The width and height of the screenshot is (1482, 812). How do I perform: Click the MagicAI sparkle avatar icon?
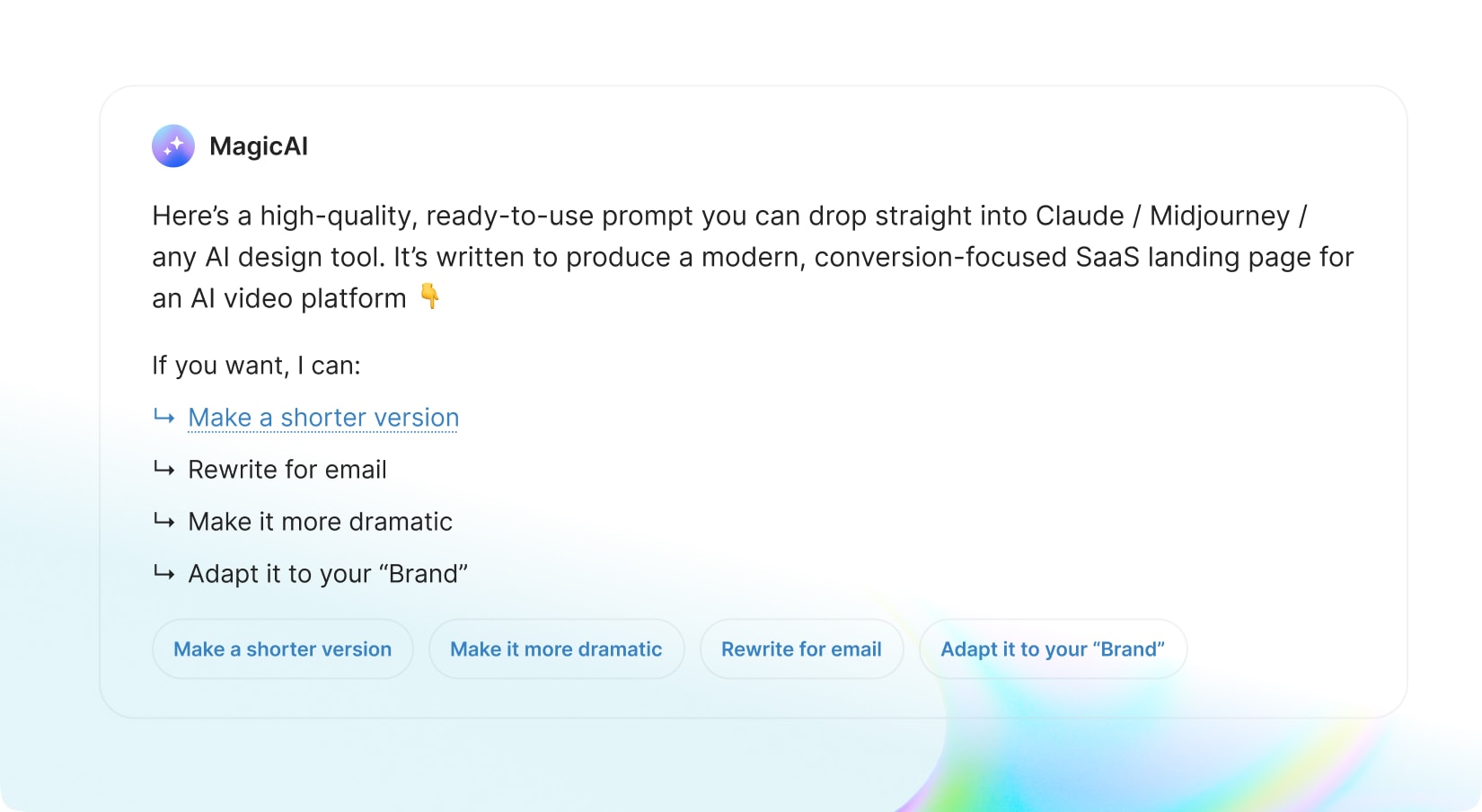click(x=173, y=146)
